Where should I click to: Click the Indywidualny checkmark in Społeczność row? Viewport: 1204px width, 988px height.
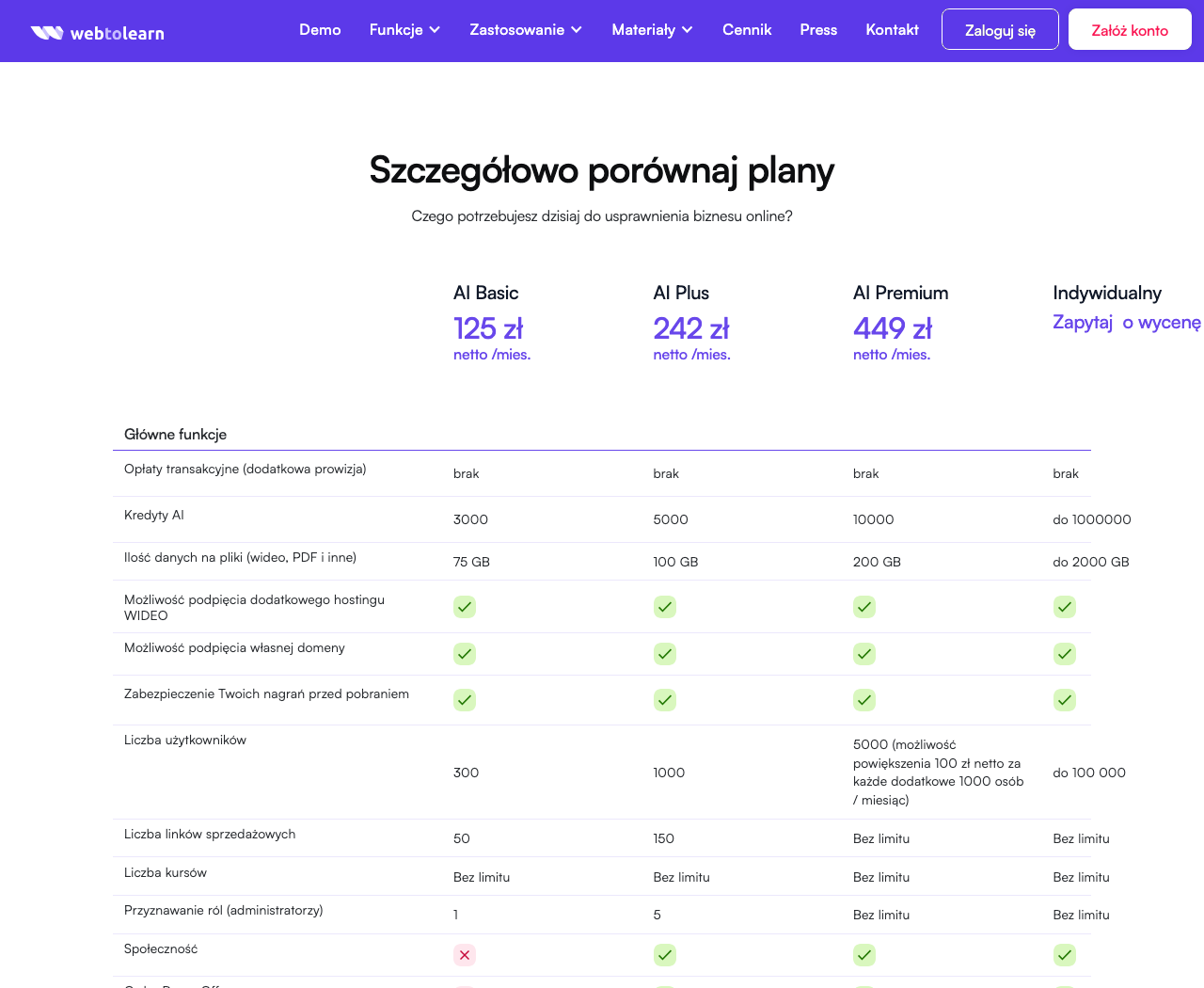(1065, 955)
